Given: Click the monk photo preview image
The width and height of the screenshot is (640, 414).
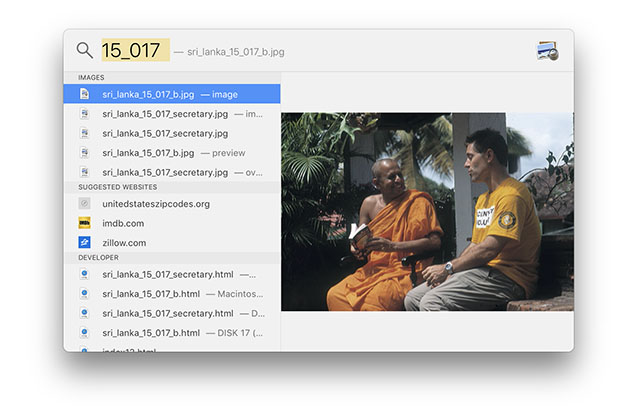Looking at the screenshot, I should point(427,212).
